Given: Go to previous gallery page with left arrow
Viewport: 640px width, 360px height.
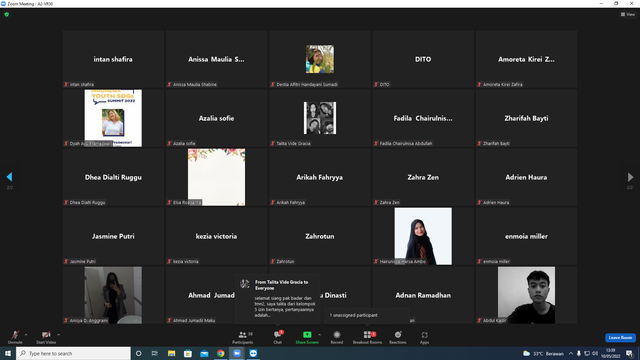Looking at the screenshot, I should 9,177.
